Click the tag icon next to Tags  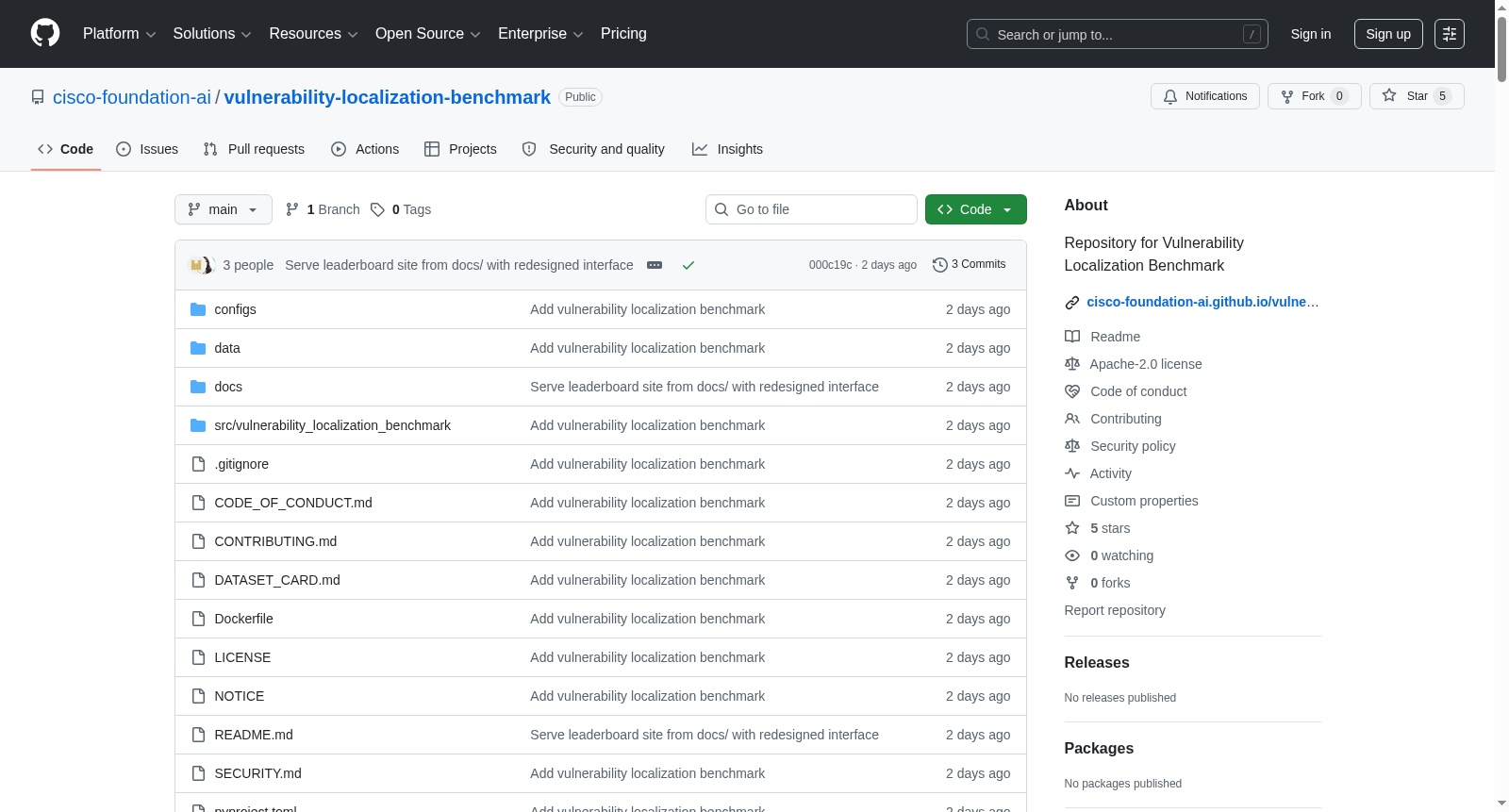pyautogui.click(x=377, y=209)
